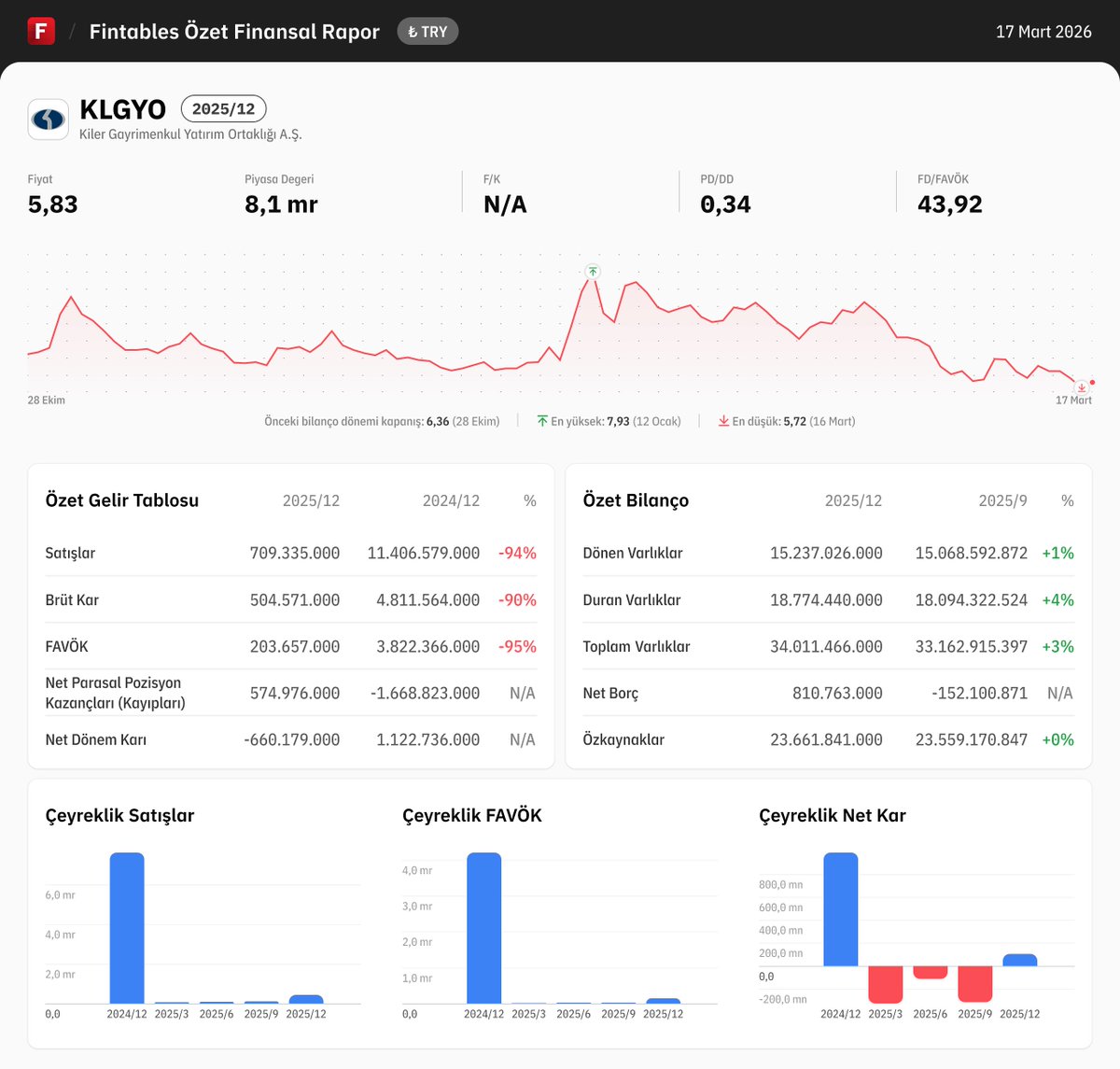The image size is (1120, 1069).
Task: Click the Özet Gelir Tablosu heading
Action: [x=122, y=500]
